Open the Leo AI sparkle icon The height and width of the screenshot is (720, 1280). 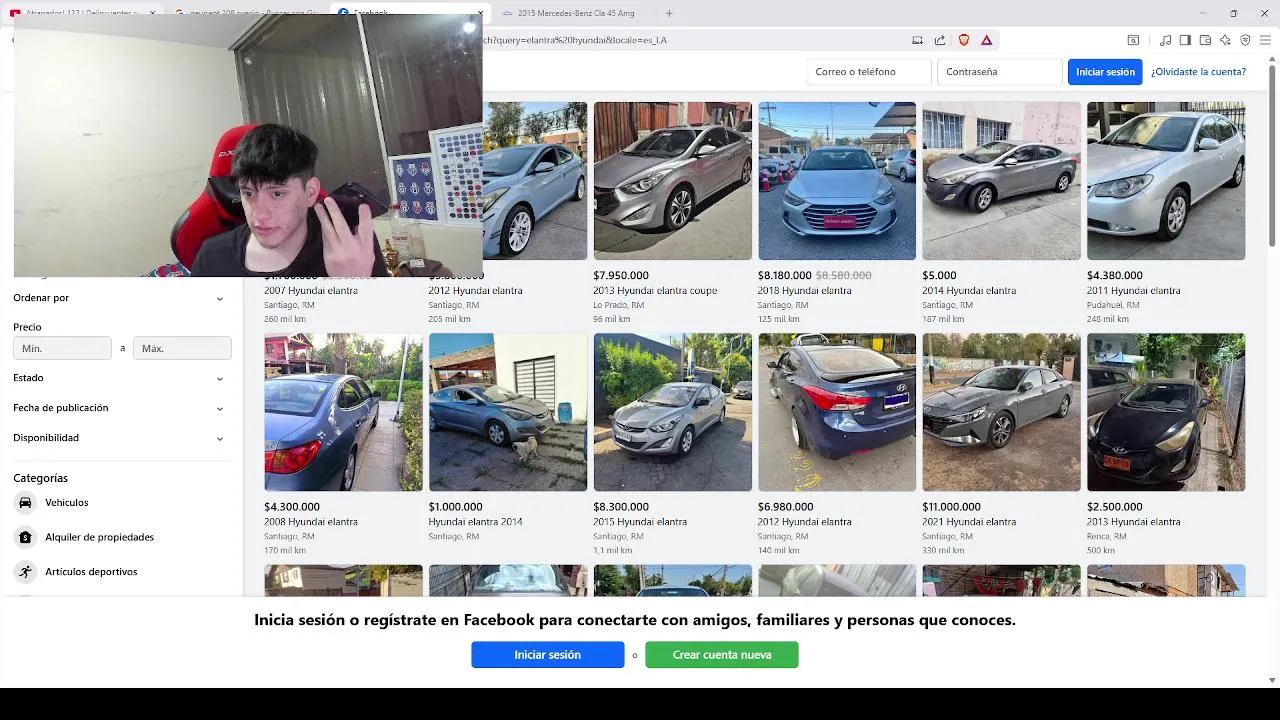[x=1225, y=40]
